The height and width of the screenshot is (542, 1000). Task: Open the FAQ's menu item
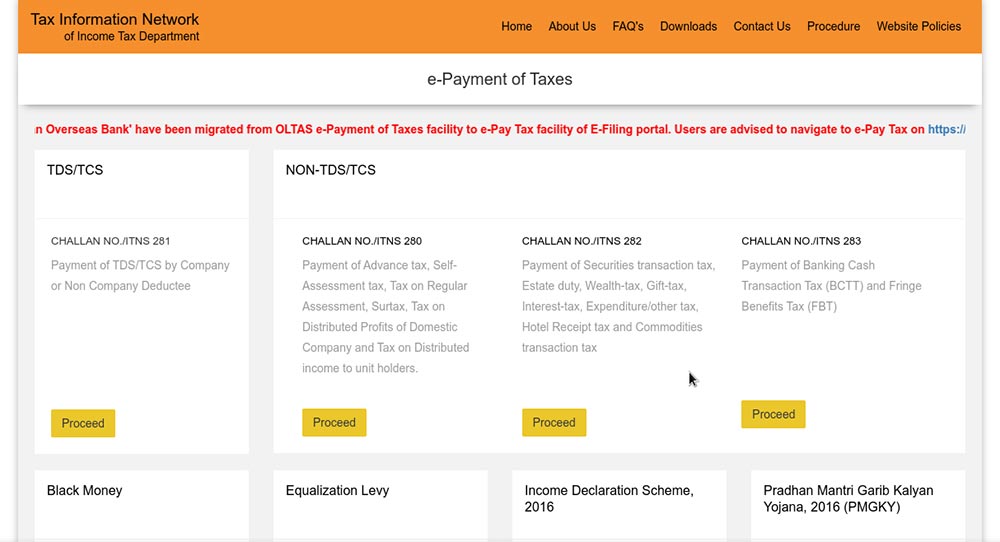628,26
